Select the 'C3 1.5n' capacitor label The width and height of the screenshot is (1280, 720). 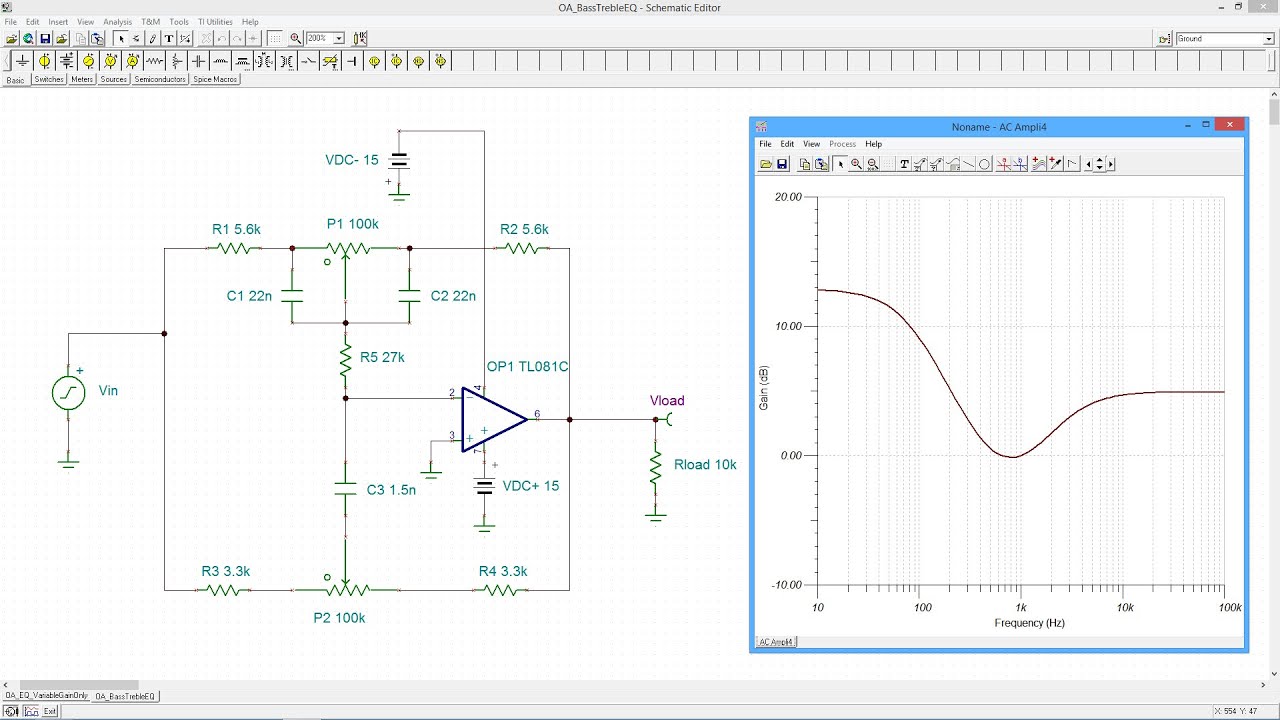click(x=391, y=490)
